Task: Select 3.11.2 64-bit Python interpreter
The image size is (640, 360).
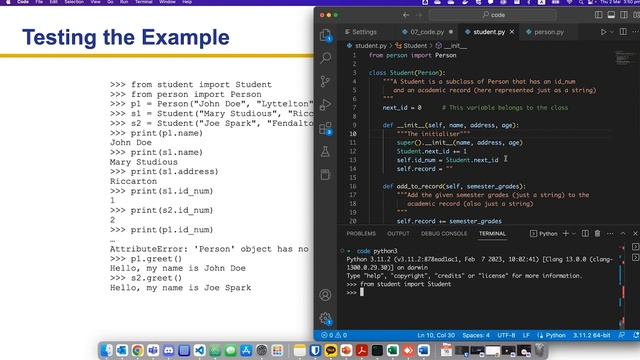Action: [x=591, y=335]
